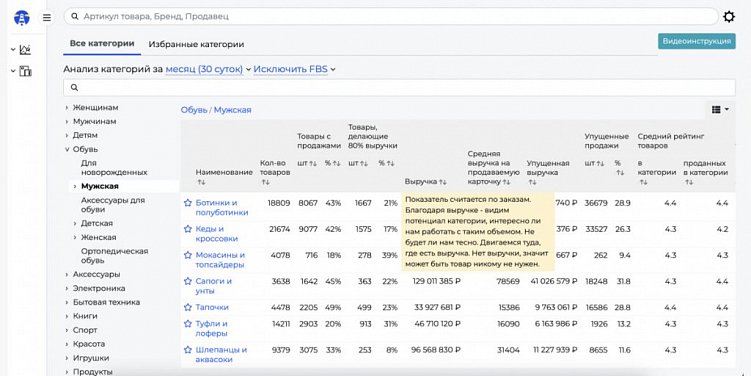Viewport: 751px width, 376px height.
Task: Sort by Кол-во товаров arrows
Action: click(265, 182)
